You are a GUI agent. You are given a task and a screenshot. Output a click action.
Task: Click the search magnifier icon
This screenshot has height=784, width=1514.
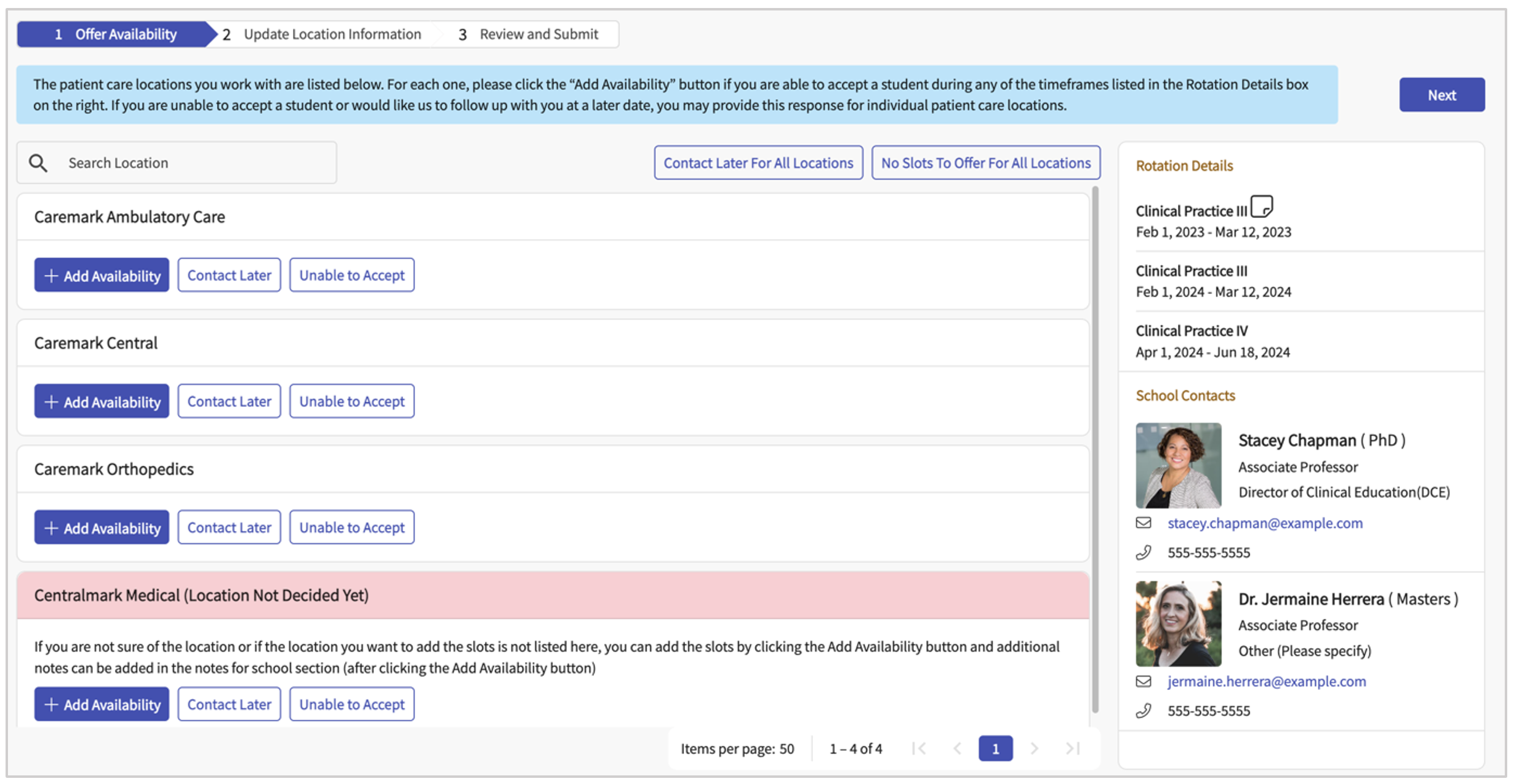pyautogui.click(x=38, y=163)
